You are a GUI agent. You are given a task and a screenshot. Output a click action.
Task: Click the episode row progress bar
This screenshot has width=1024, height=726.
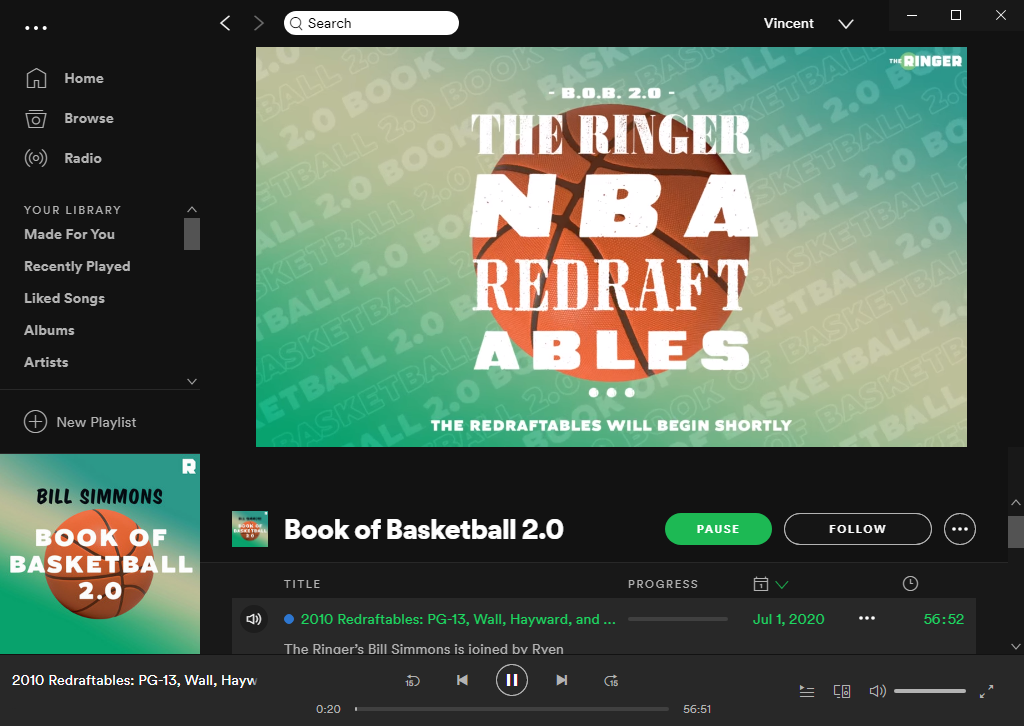tap(678, 619)
